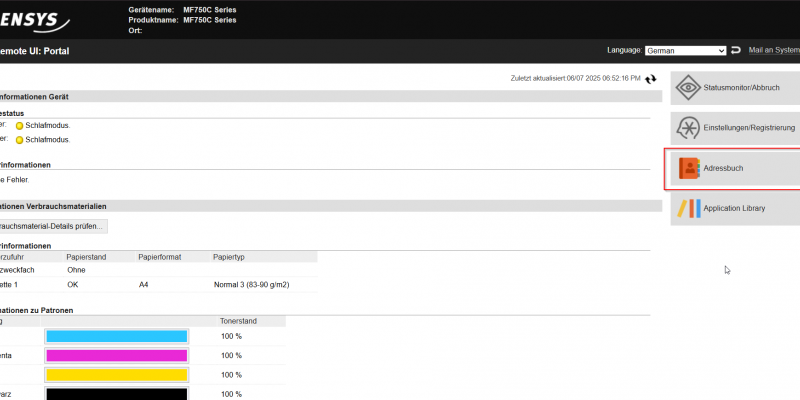
Task: Open Einstellungen/Registrierung via its text label
Action: tap(749, 128)
